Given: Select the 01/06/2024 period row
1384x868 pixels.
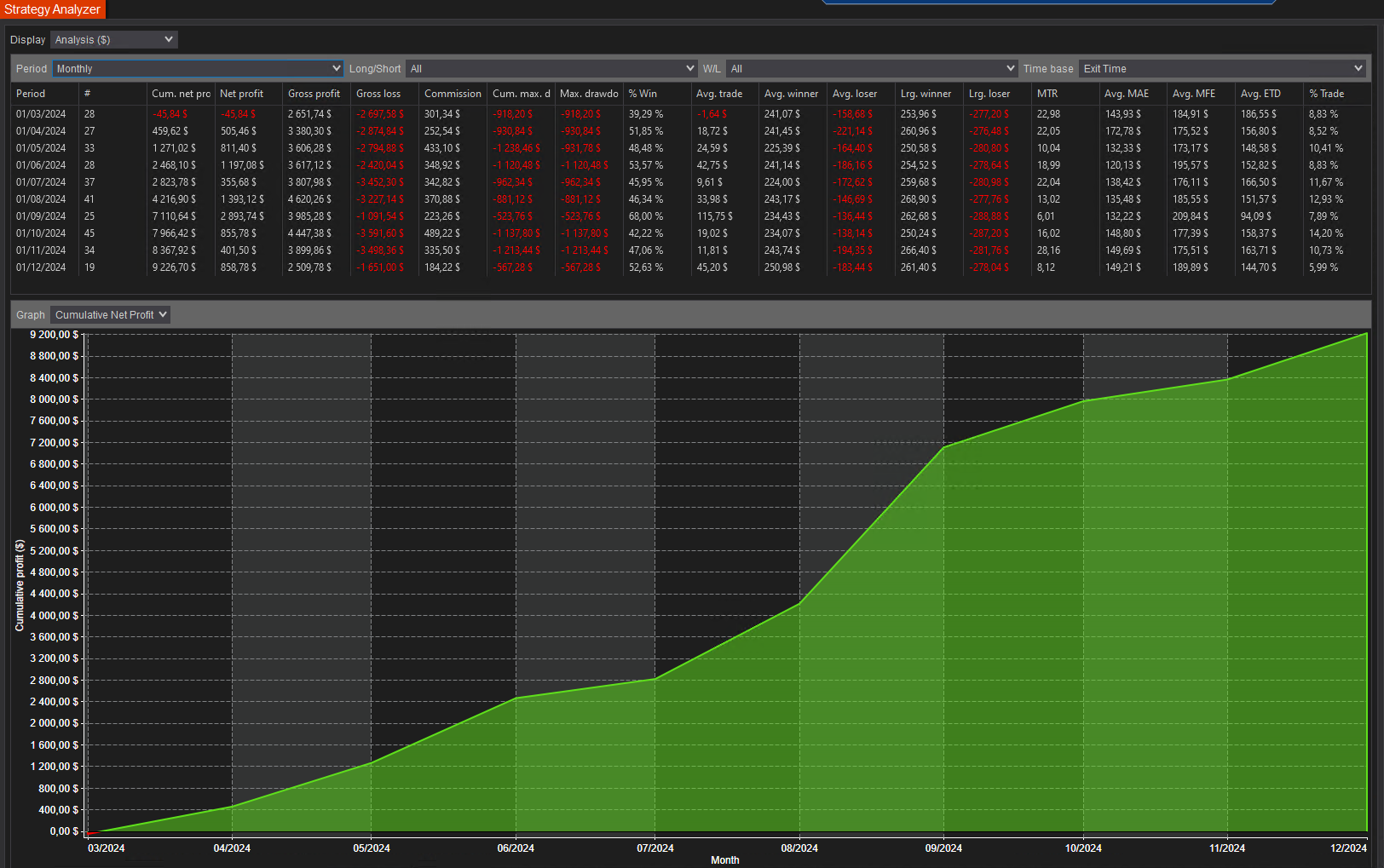Looking at the screenshot, I should point(691,165).
